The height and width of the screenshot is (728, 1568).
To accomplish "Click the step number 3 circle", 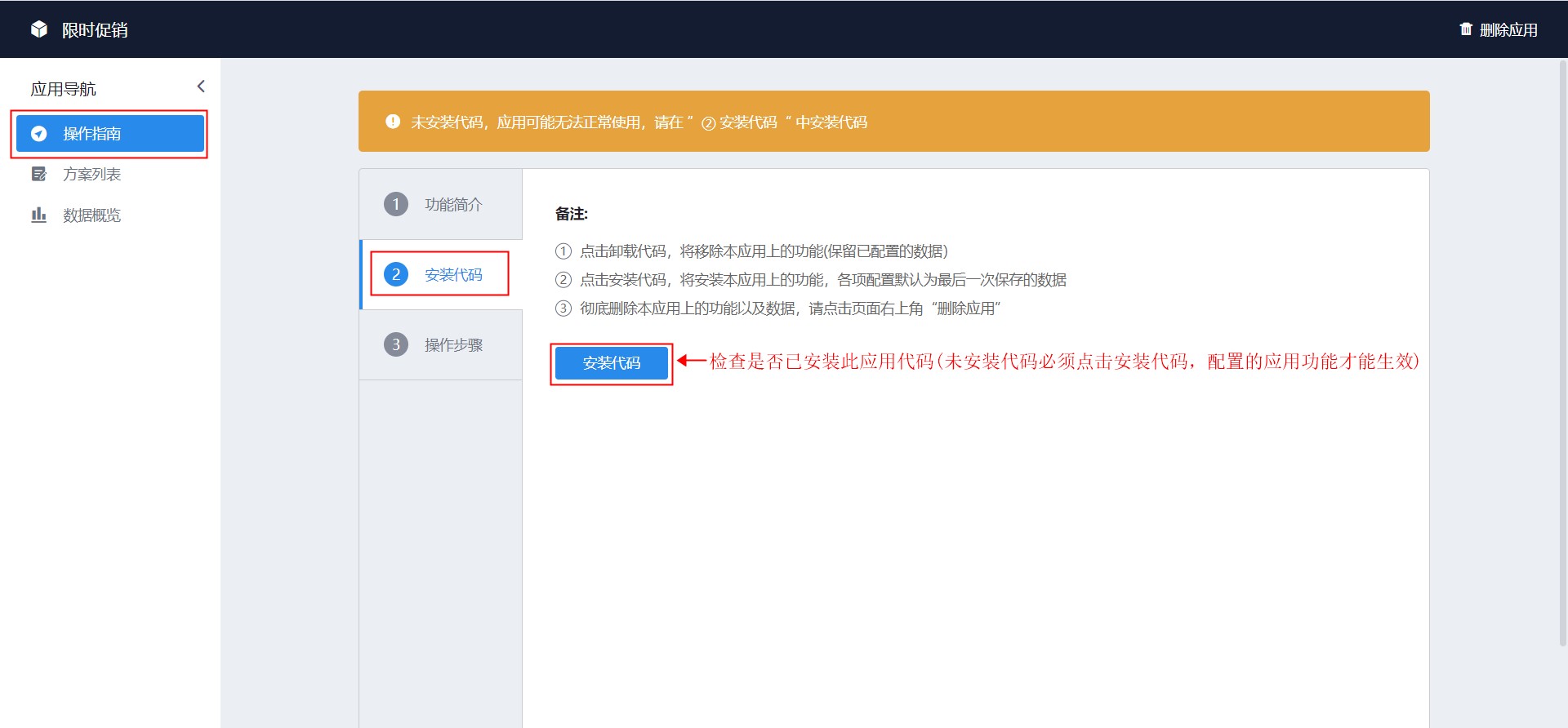I will click(x=396, y=344).
